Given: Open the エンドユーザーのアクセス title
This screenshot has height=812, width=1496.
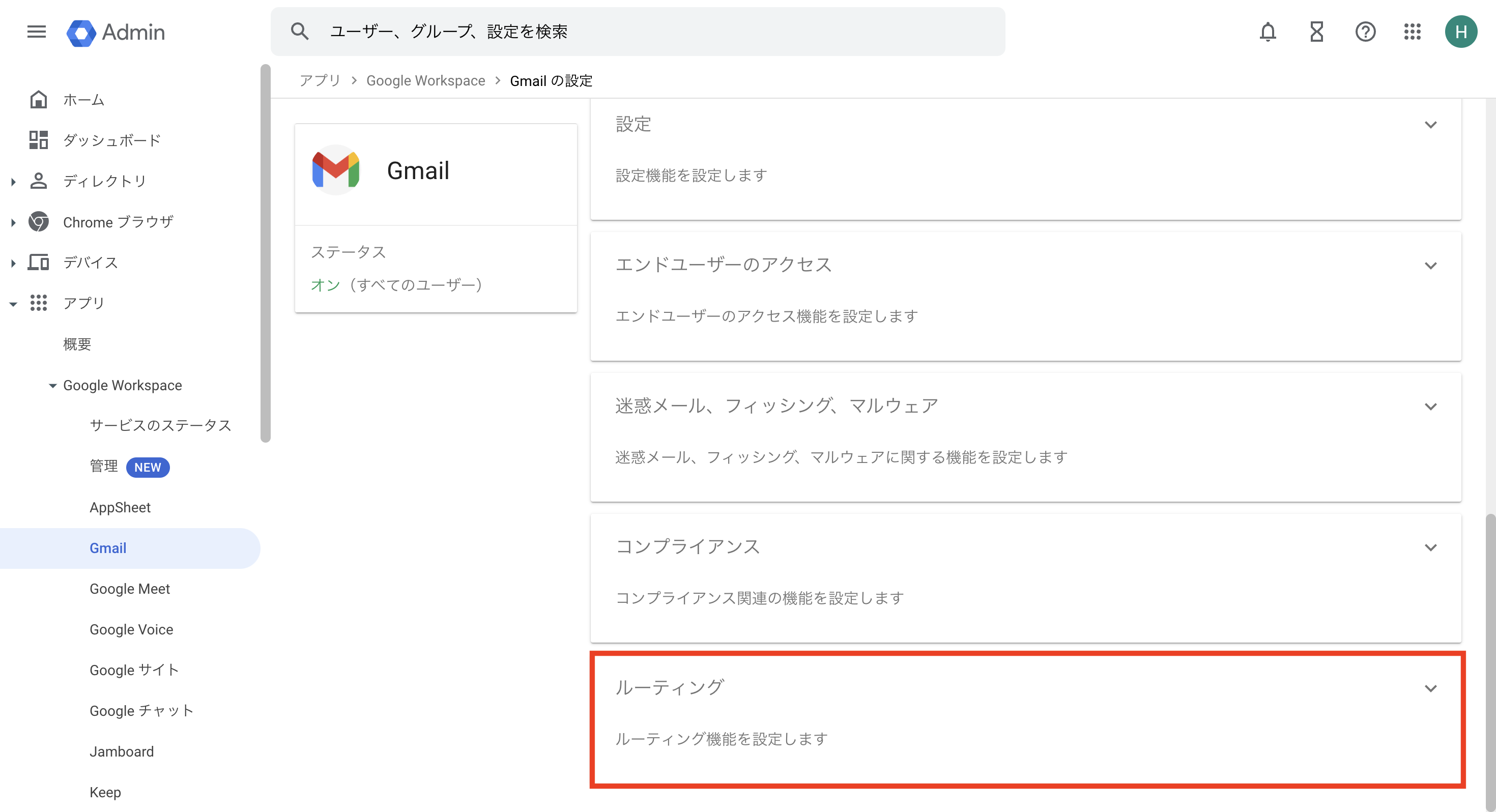Looking at the screenshot, I should pos(724,264).
